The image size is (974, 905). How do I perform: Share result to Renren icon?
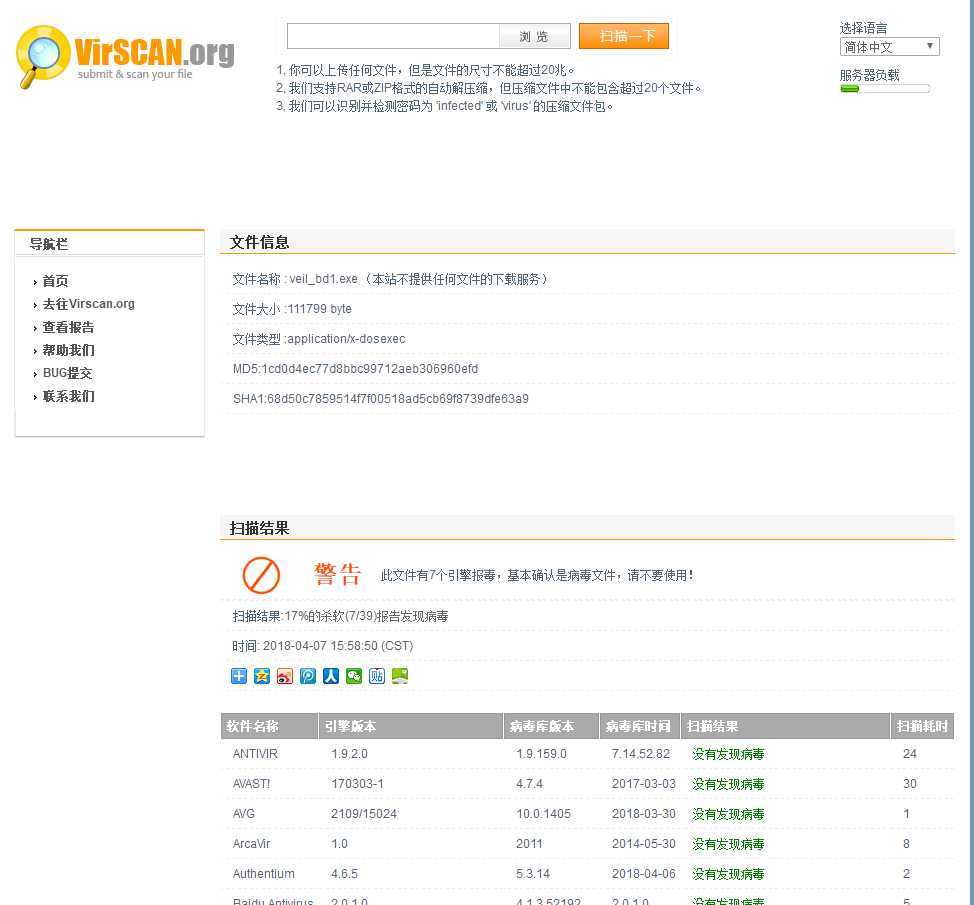click(x=331, y=676)
